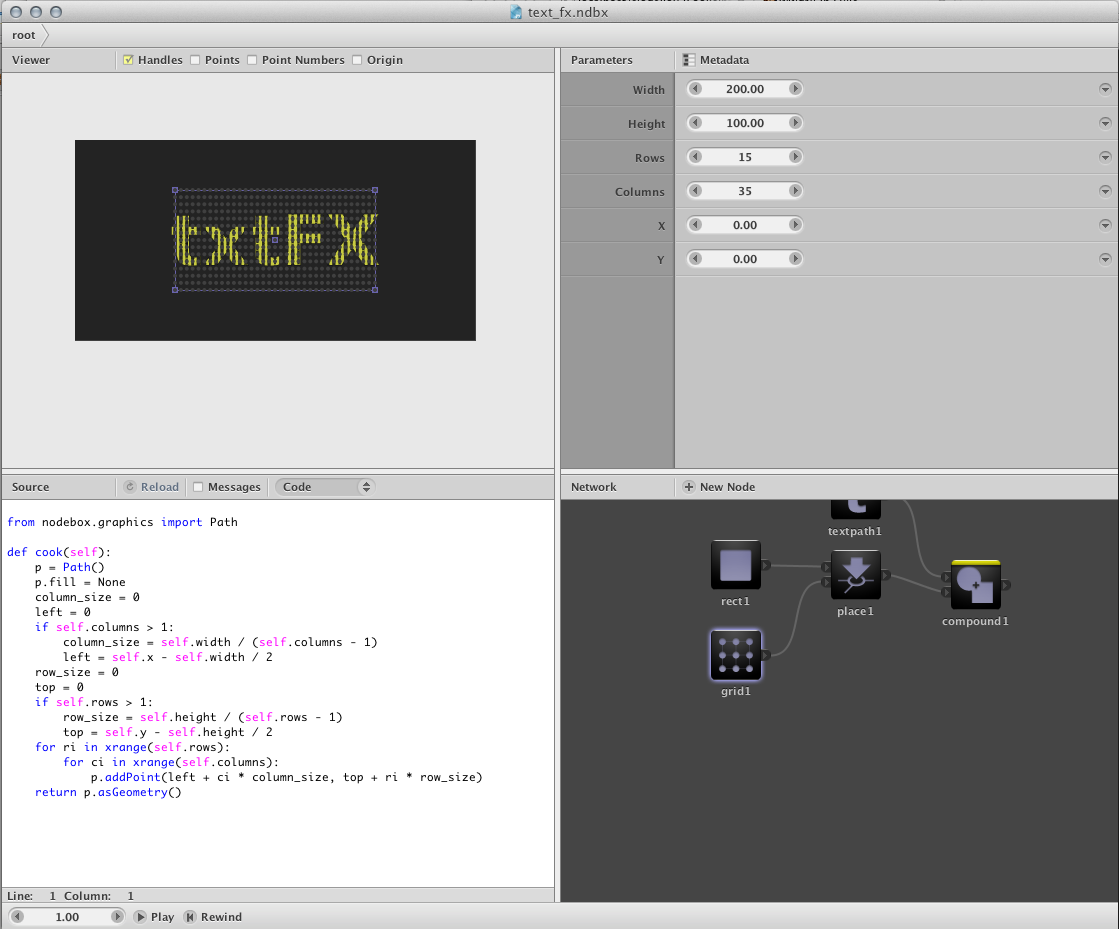
Task: Click the Reload button
Action: tap(152, 487)
